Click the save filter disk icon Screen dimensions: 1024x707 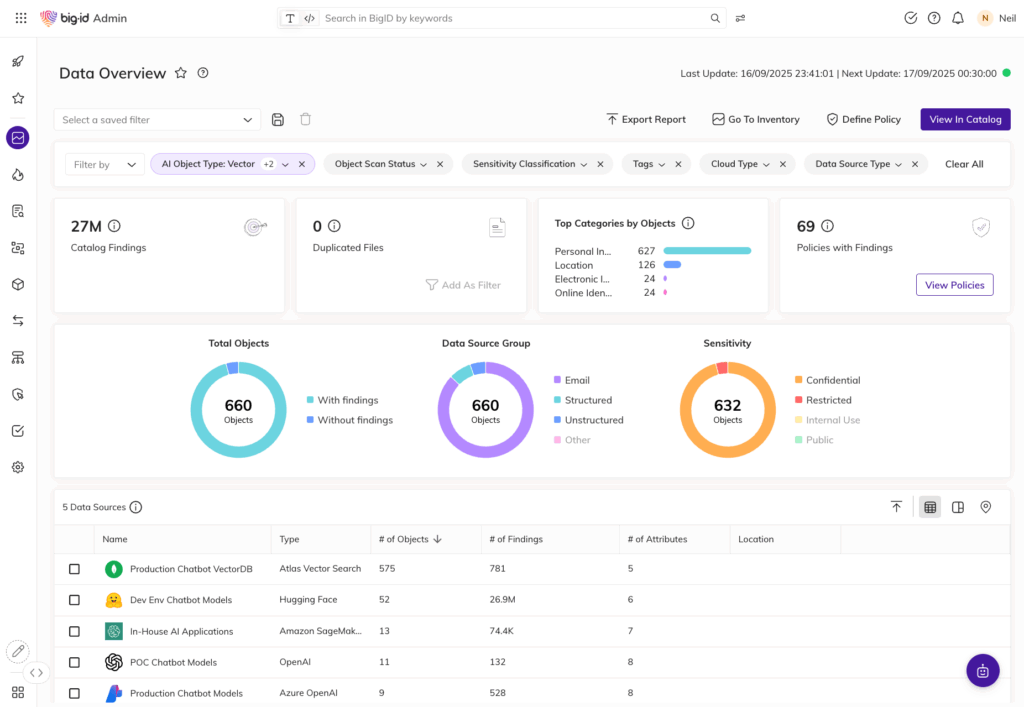point(278,120)
